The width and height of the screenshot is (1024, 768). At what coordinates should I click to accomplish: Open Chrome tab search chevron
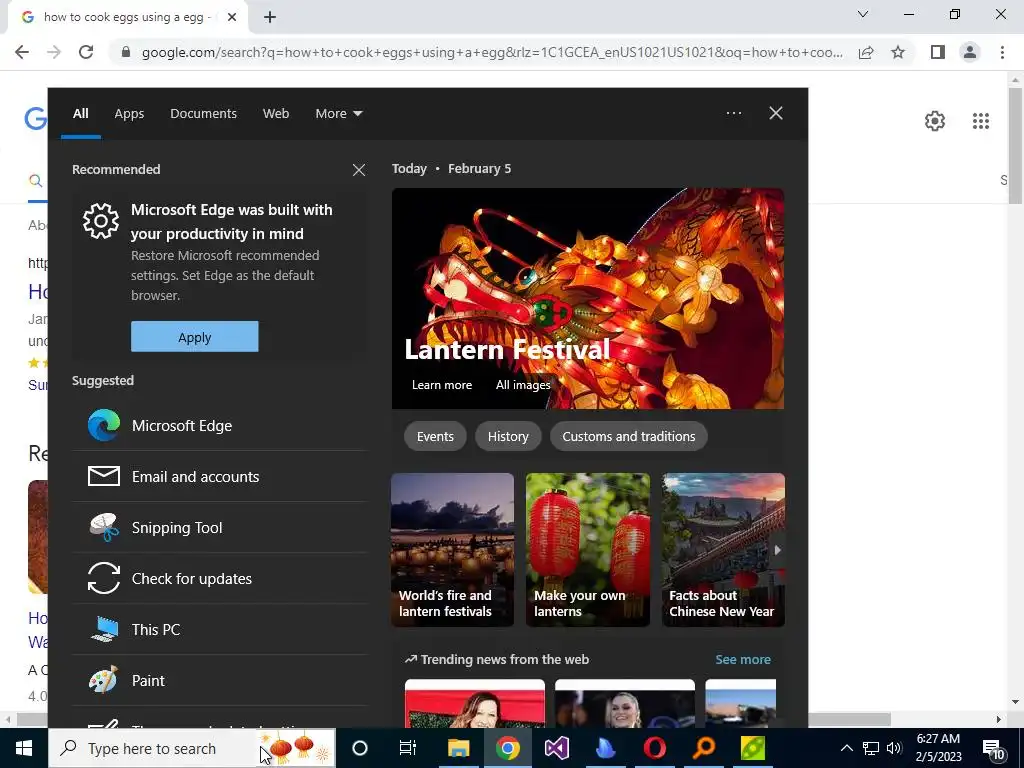pyautogui.click(x=863, y=14)
